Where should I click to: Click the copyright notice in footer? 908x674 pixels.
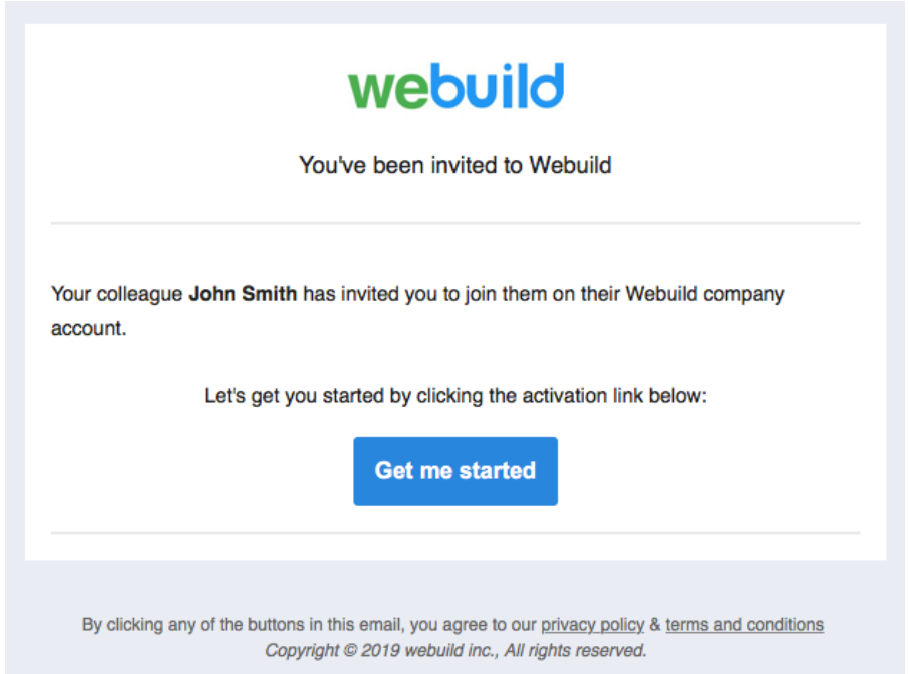click(456, 650)
